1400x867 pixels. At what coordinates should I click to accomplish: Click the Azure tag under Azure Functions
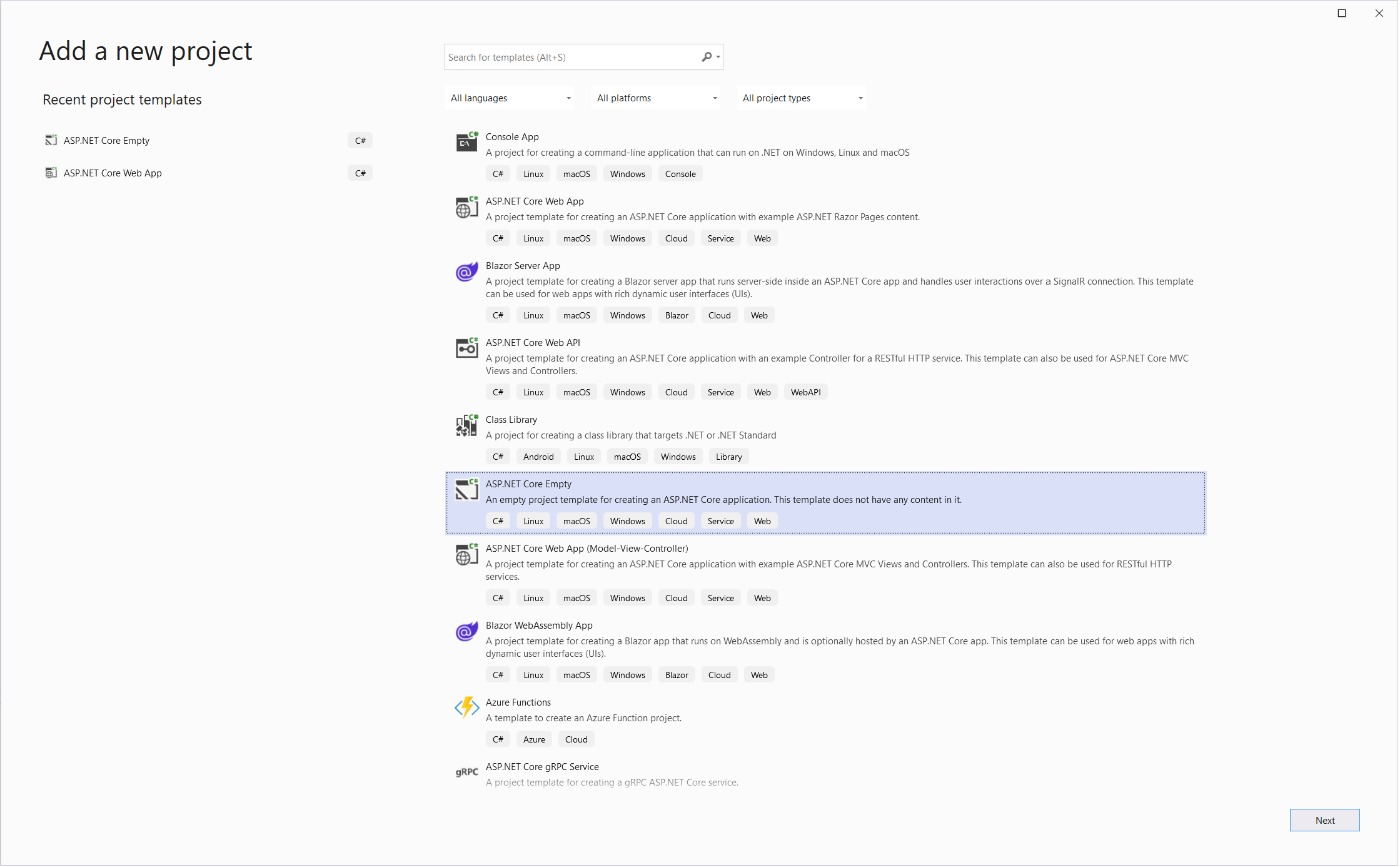534,739
